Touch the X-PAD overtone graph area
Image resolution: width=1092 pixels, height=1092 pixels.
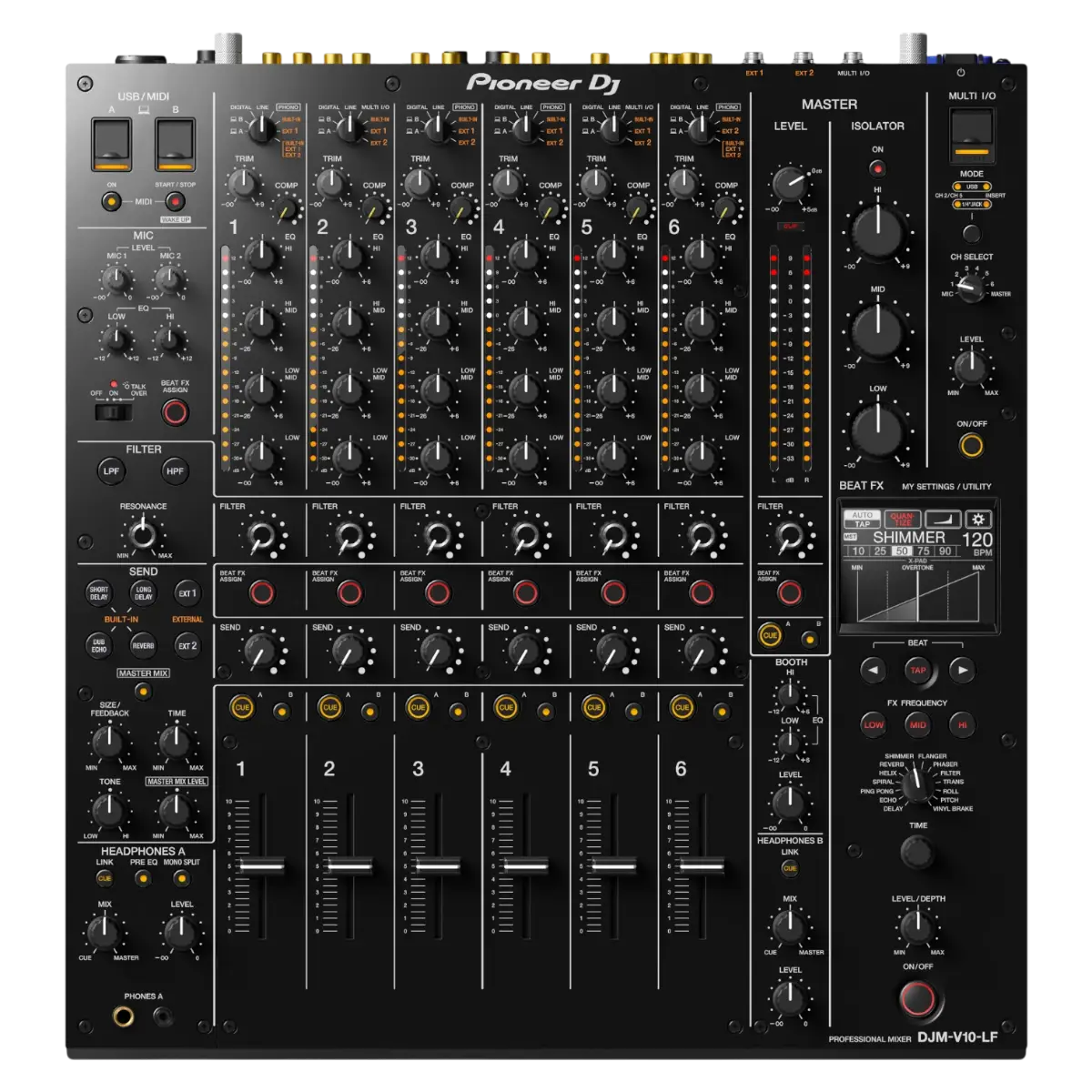(x=917, y=595)
